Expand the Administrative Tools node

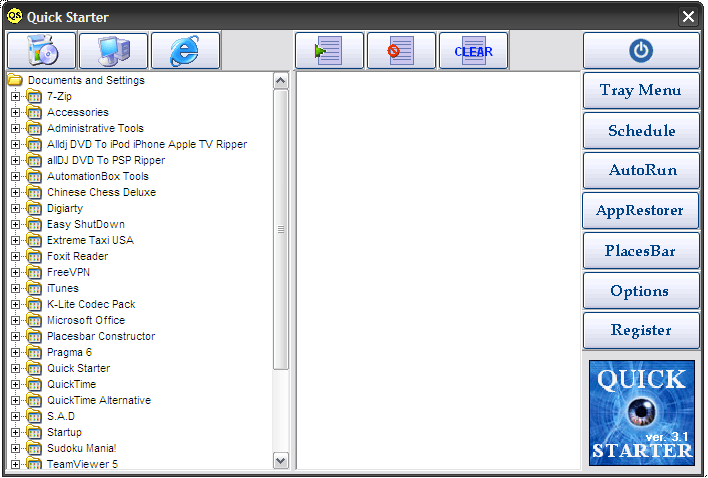[15, 128]
